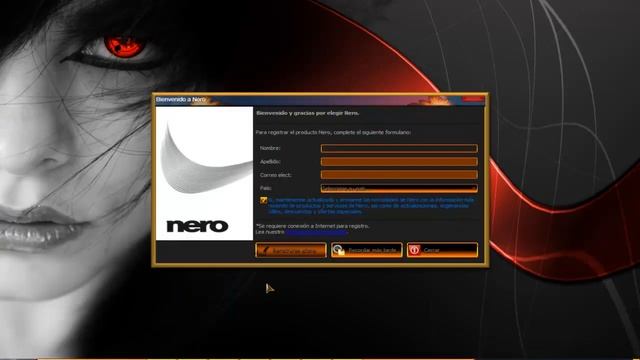Image resolution: width=640 pixels, height=360 pixels.
Task: Uncheck the keep-me-updated newsletter checkbox
Action: (264, 200)
